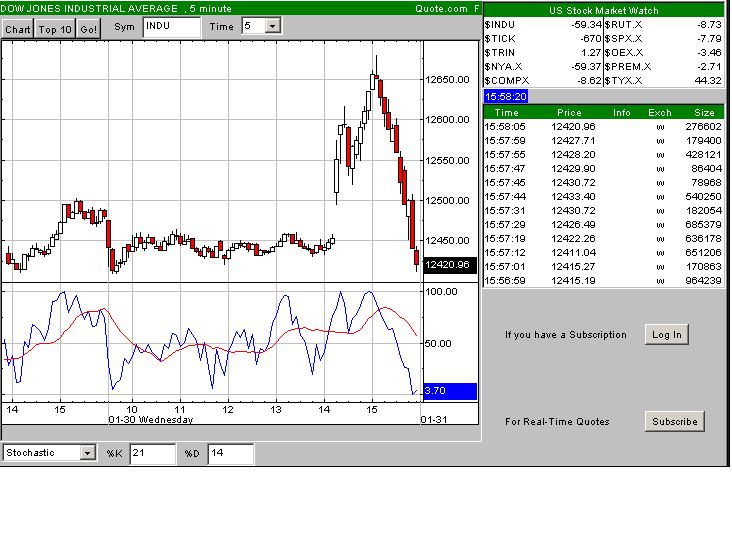Click the Size column header
The image size is (732, 550).
click(704, 113)
